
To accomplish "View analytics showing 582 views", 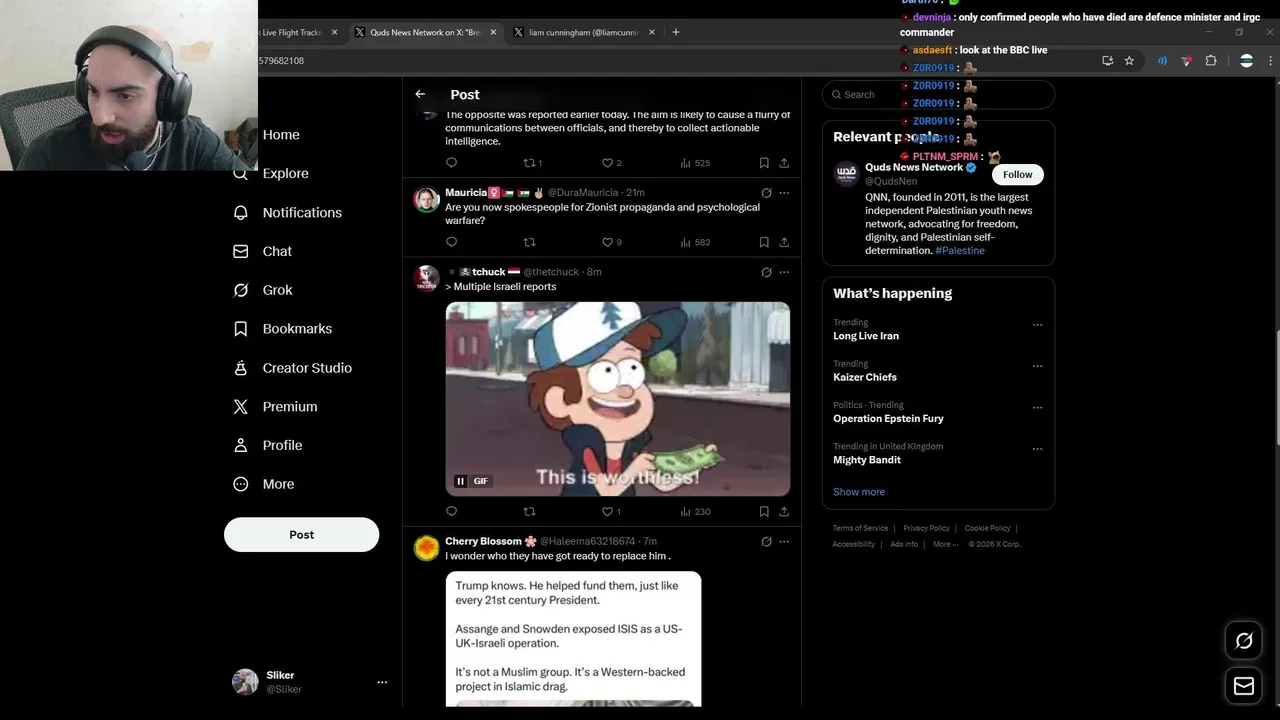I will click(x=695, y=242).
